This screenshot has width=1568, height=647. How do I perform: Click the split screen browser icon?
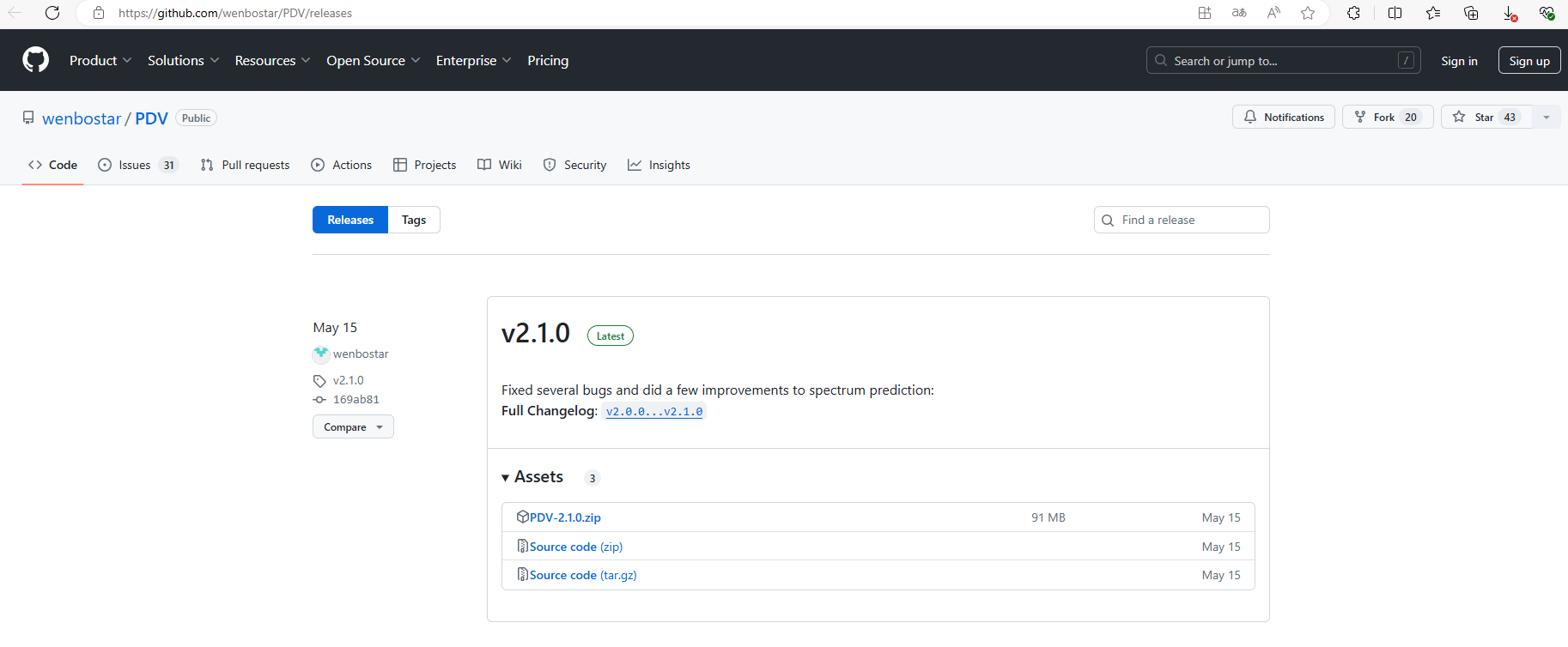pos(1395,13)
